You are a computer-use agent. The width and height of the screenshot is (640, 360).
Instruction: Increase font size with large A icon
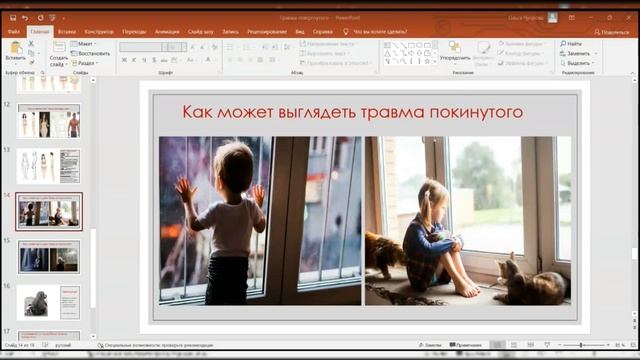click(193, 47)
